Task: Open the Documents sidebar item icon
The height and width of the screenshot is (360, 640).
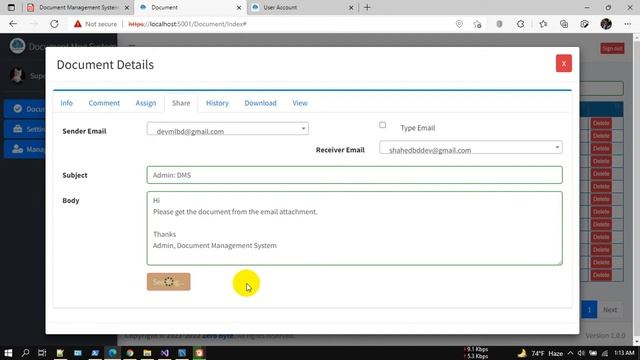Action: pyautogui.click(x=18, y=109)
